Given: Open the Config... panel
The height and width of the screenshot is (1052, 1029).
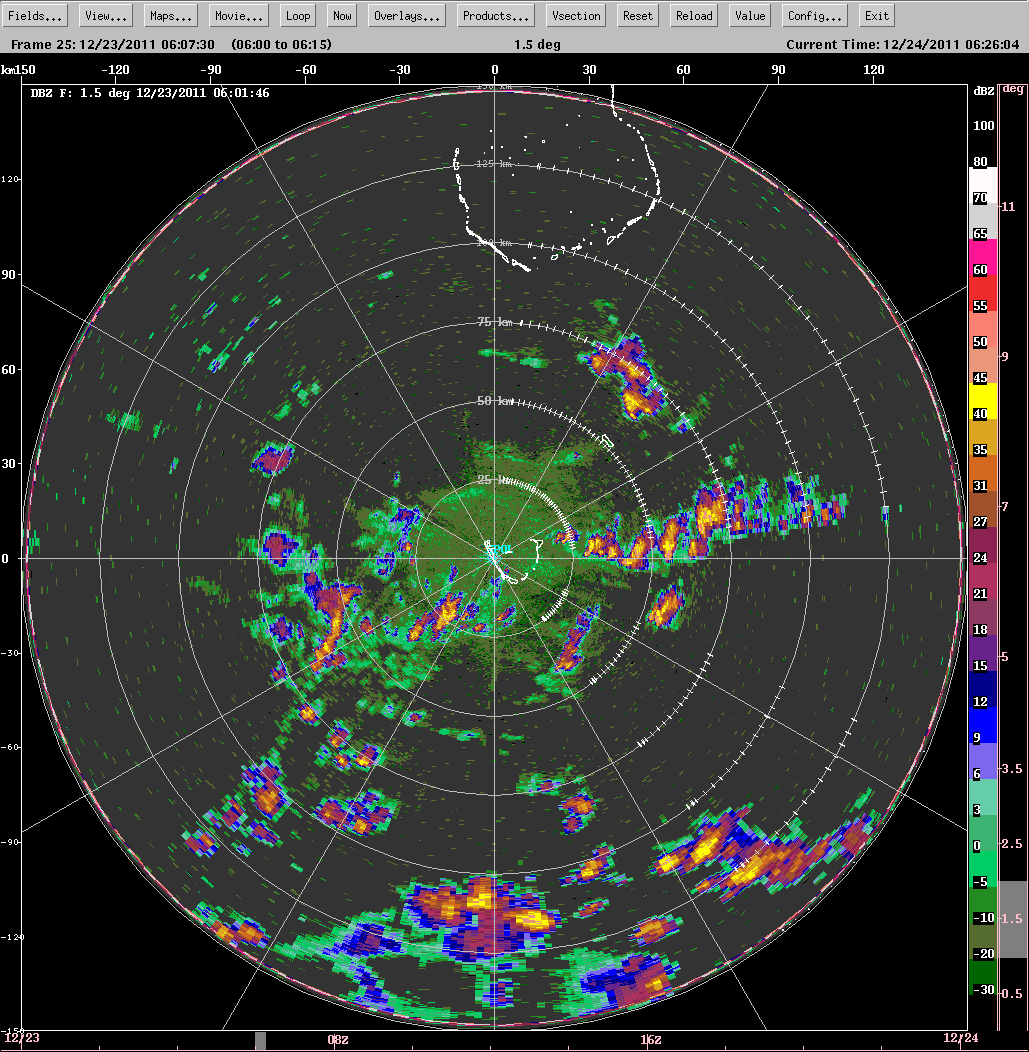Looking at the screenshot, I should click(815, 16).
